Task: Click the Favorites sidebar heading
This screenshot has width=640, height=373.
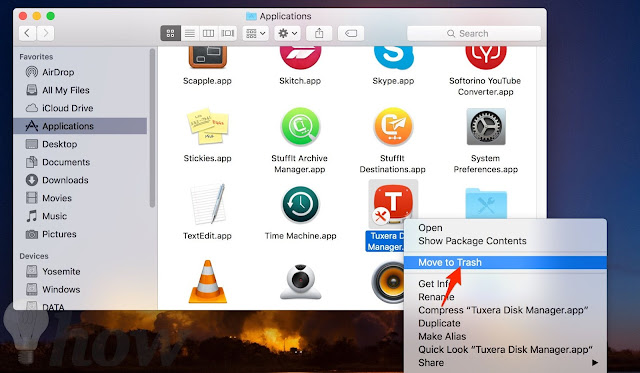Action: click(x=36, y=57)
